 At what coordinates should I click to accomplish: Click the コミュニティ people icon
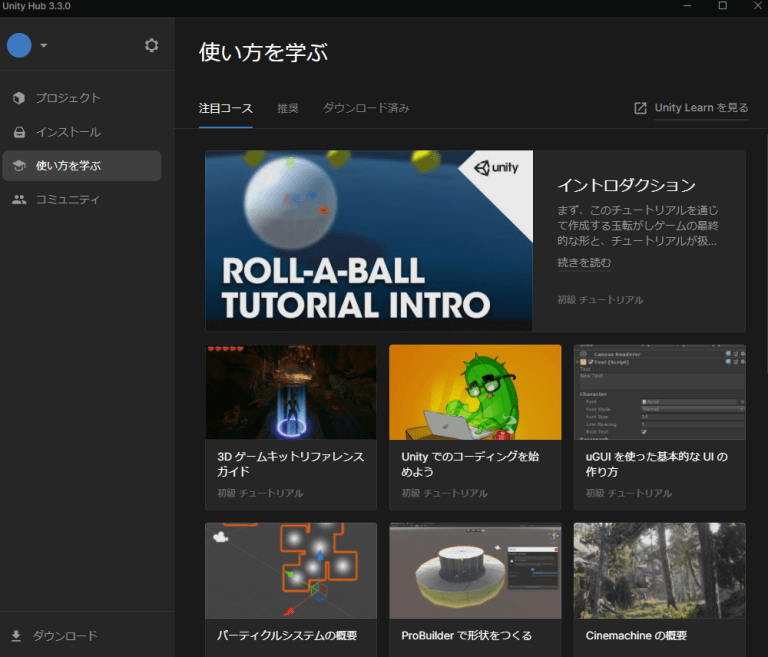point(19,199)
